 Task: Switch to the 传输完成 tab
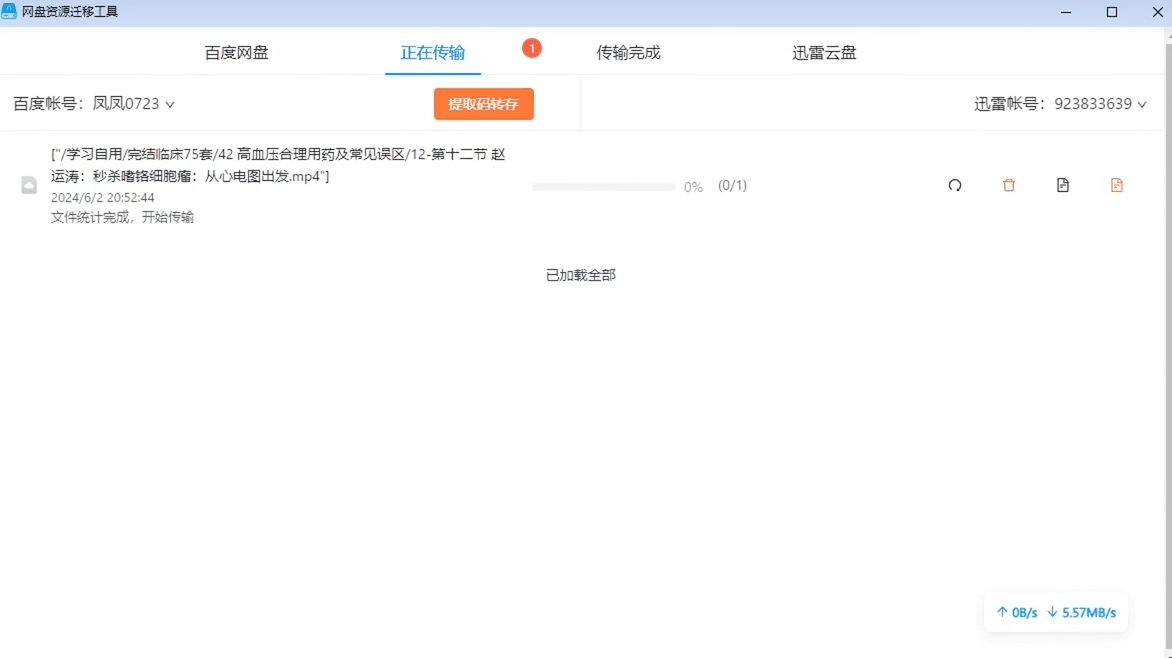click(x=628, y=52)
